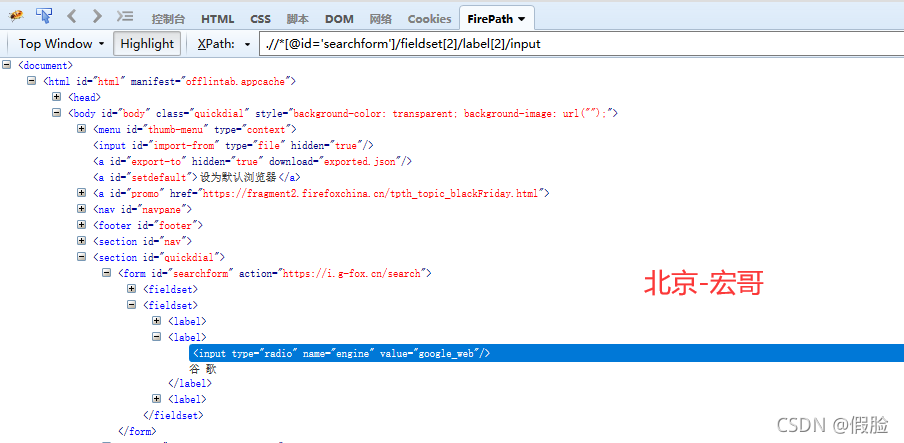Switch to the DOM tab
The height and width of the screenshot is (443, 904).
339,19
